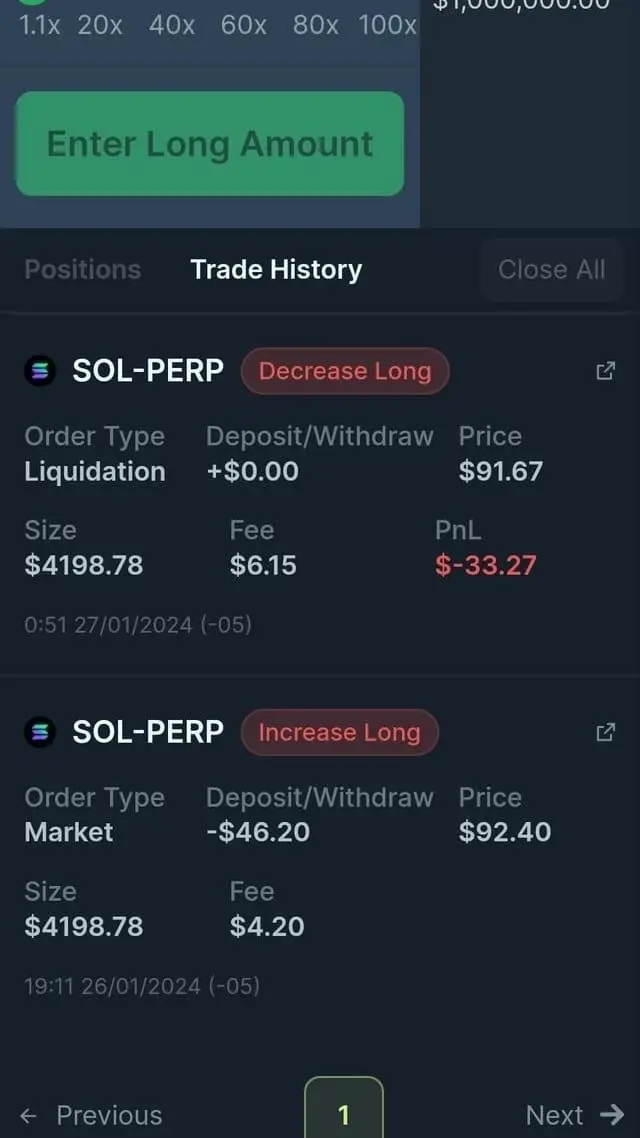The image size is (640, 1138).
Task: Click the SOL-PERP title of liquidation trade
Action: pyautogui.click(x=148, y=371)
